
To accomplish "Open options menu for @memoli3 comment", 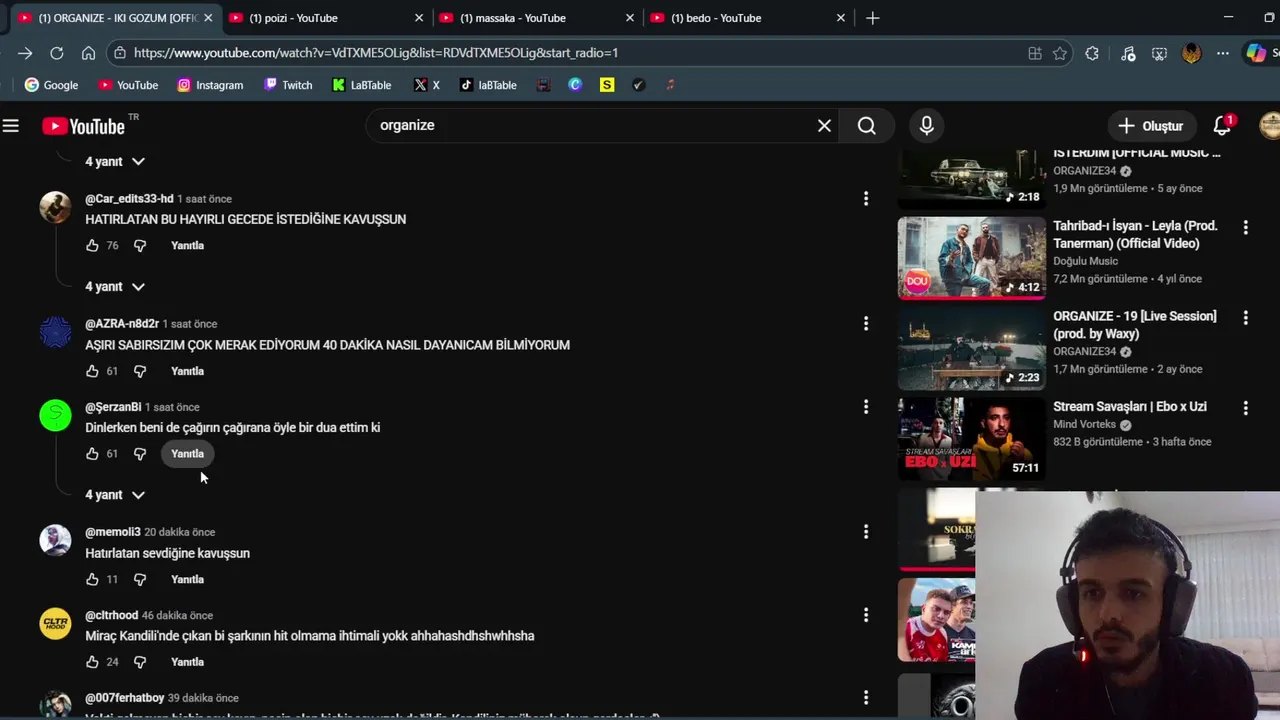I will pos(866,532).
